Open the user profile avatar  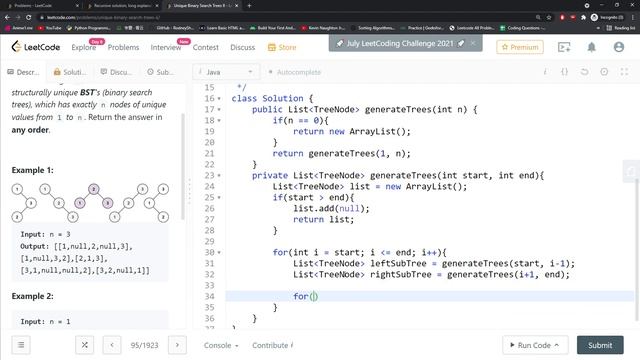click(619, 47)
